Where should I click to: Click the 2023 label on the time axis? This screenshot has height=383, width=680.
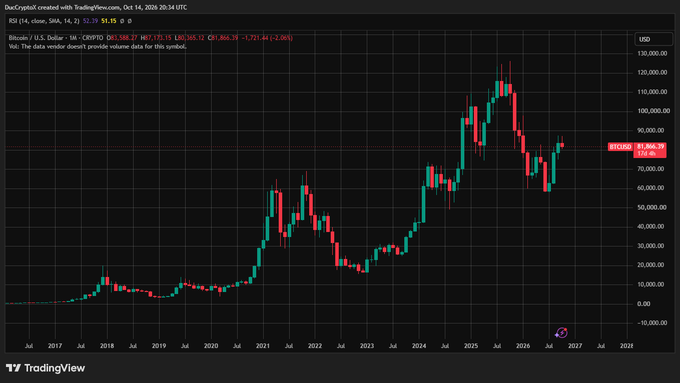tap(367, 346)
